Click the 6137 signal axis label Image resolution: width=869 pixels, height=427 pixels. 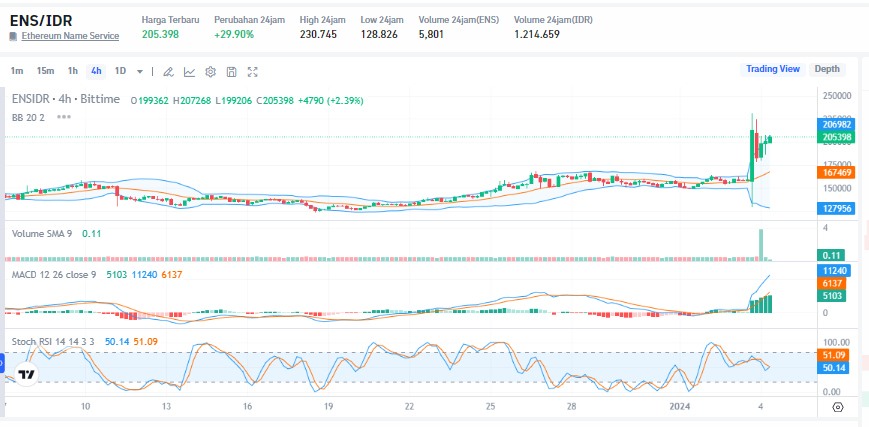[x=831, y=283]
